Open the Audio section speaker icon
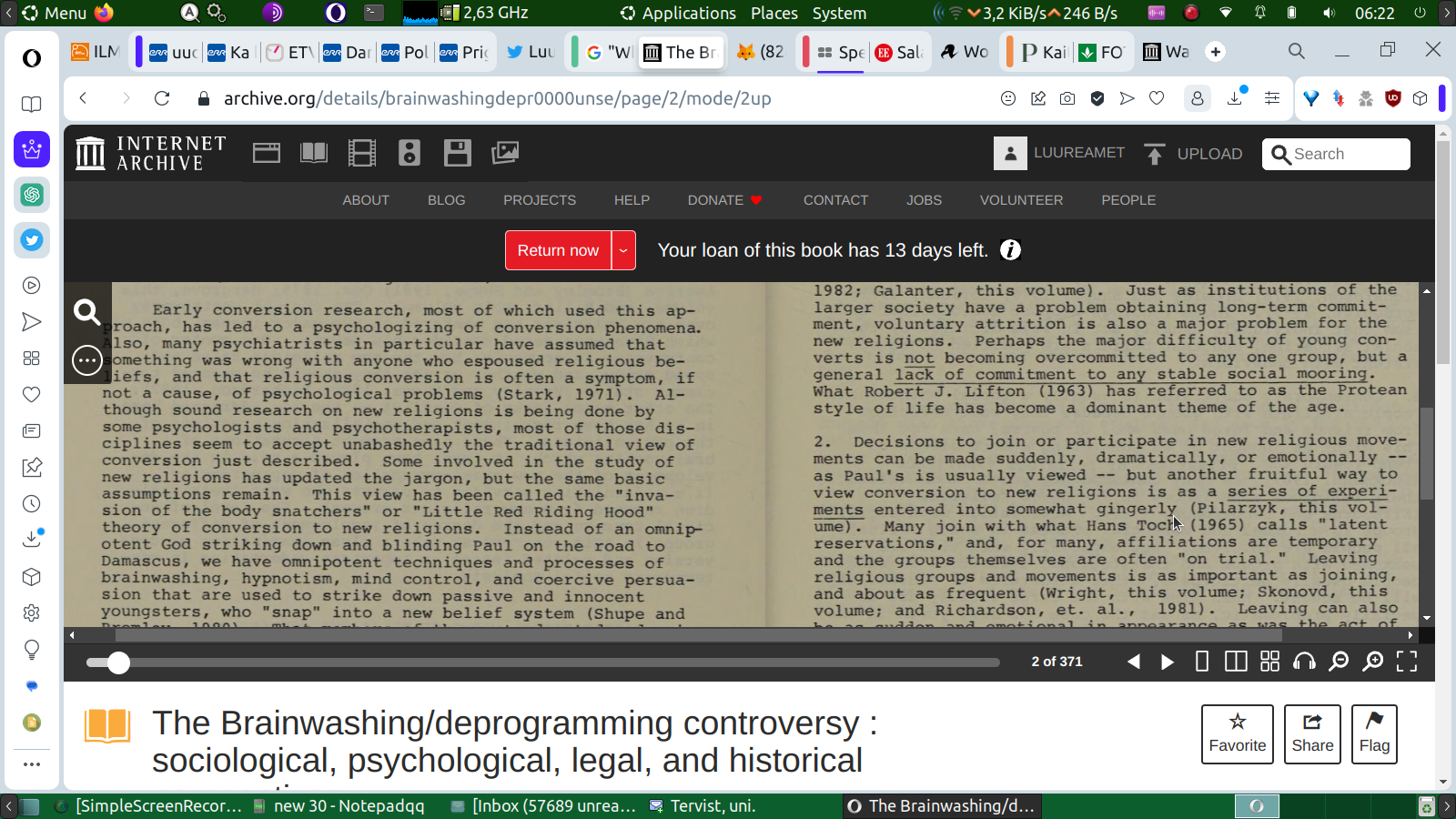 click(409, 153)
